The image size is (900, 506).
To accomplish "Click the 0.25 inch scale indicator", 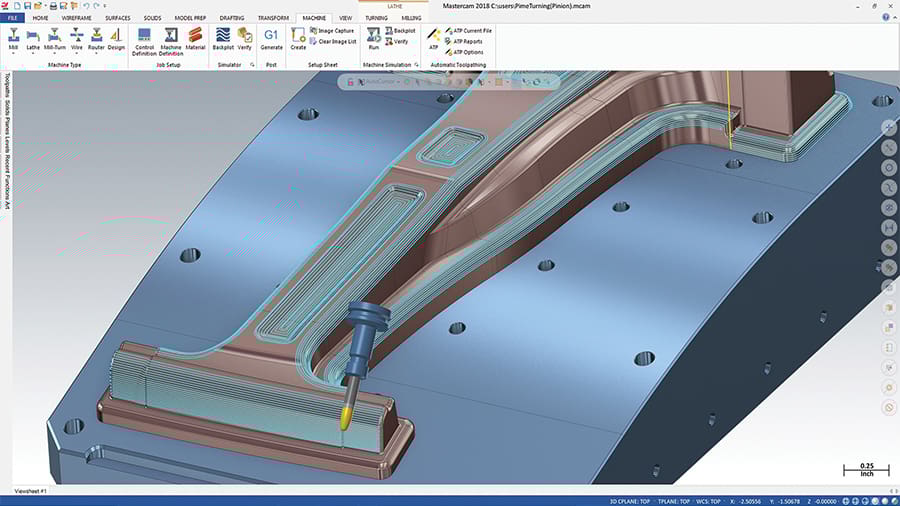I will coord(867,470).
